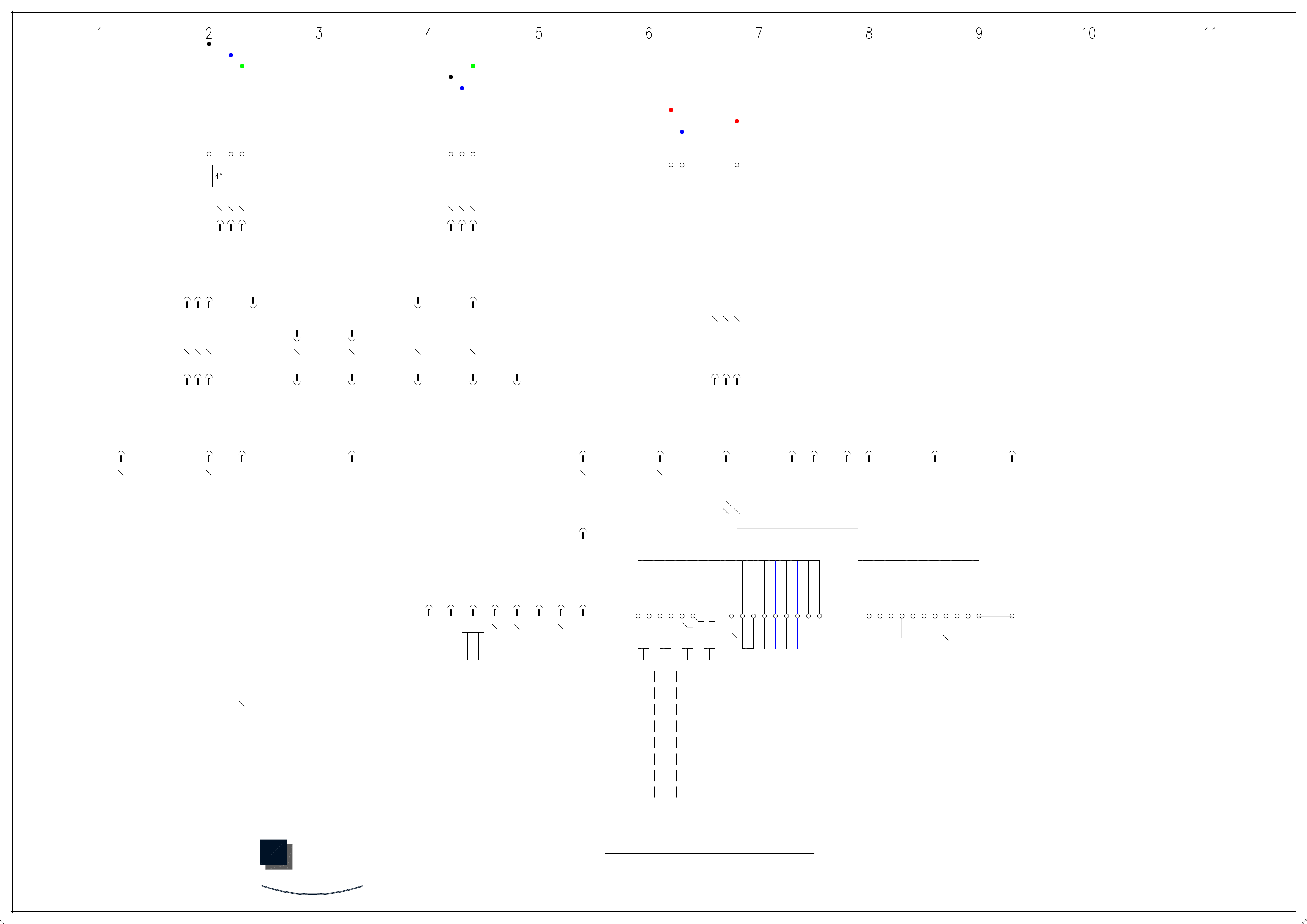
Task: Click the black junction dot under column 2
Action: coord(209,44)
